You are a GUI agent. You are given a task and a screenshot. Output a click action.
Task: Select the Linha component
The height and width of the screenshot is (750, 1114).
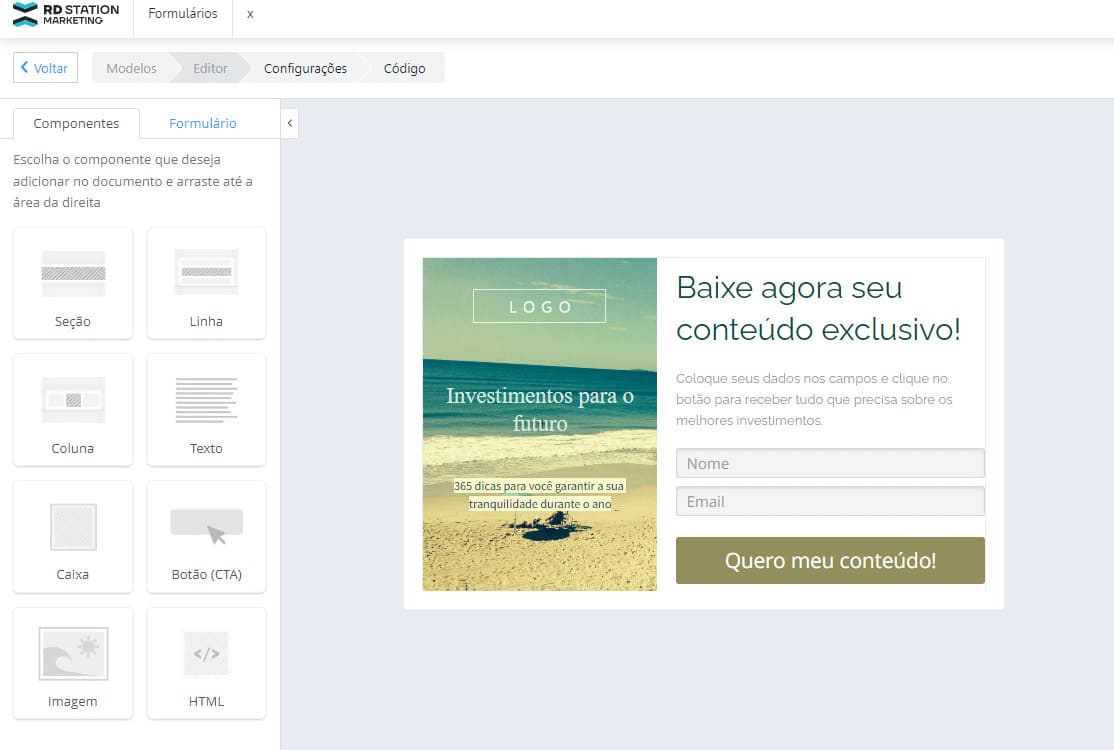tap(206, 283)
